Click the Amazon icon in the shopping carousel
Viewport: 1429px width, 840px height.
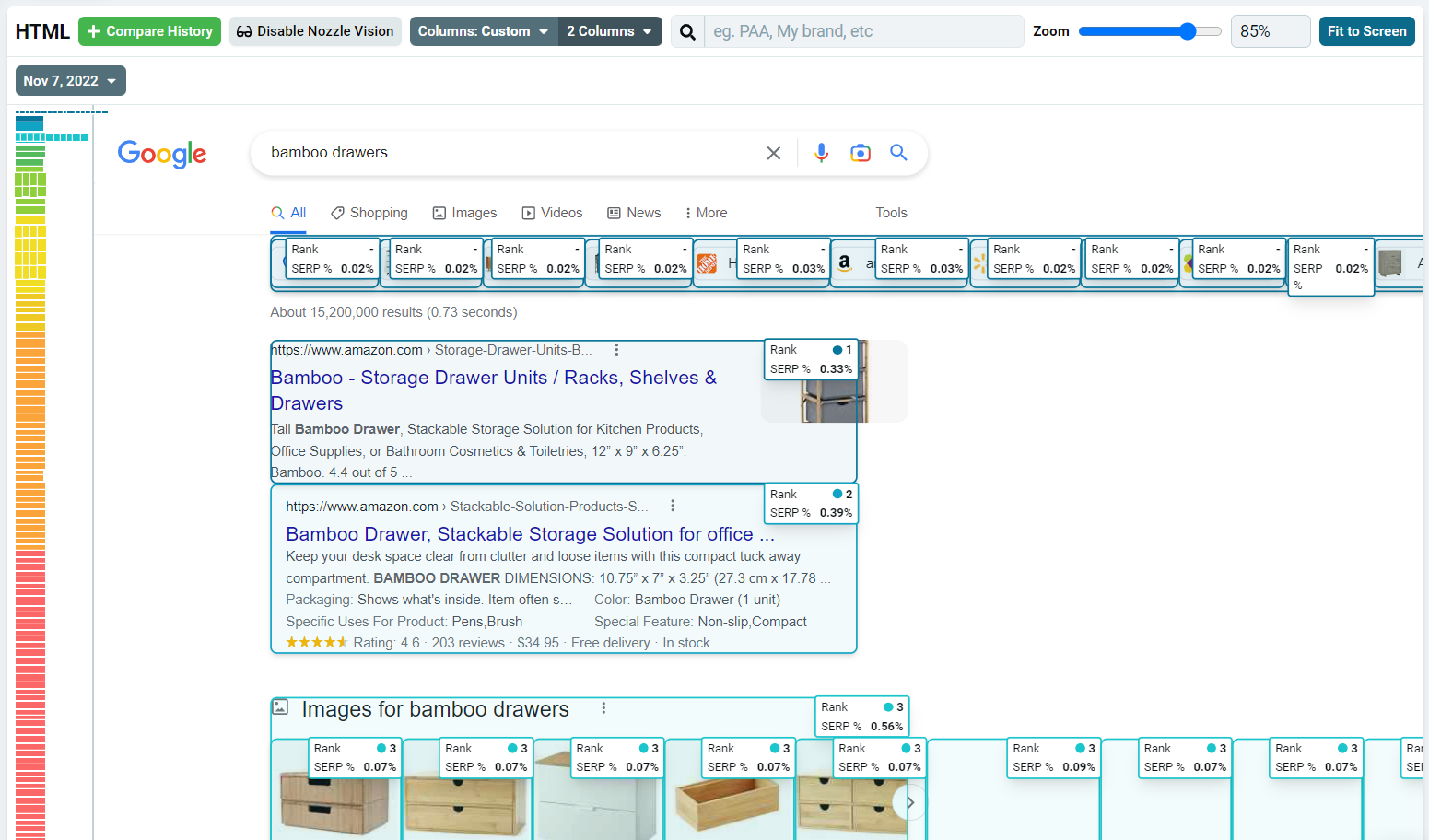[x=845, y=263]
